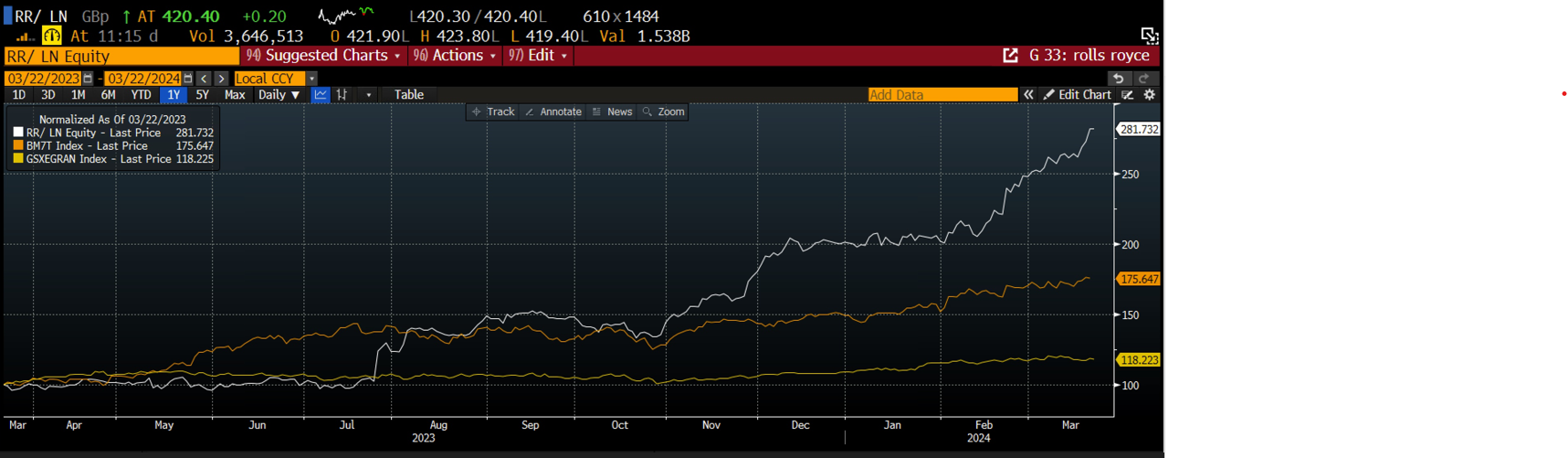The height and width of the screenshot is (458, 1568).
Task: Open chart settings gear icon
Action: click(x=1150, y=95)
